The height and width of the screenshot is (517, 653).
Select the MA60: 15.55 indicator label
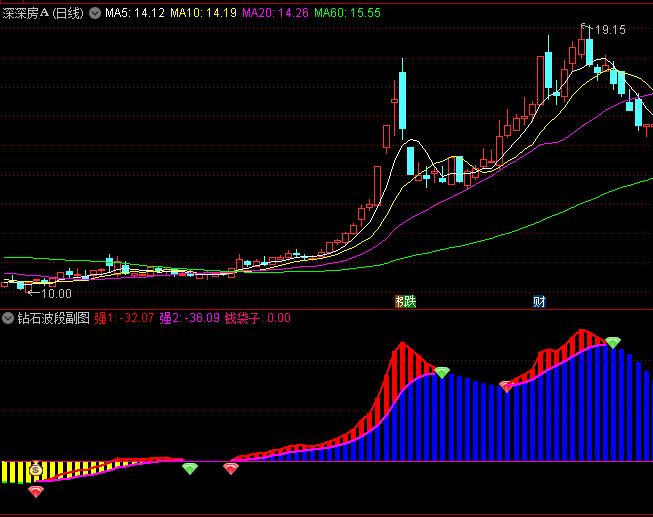click(x=347, y=13)
